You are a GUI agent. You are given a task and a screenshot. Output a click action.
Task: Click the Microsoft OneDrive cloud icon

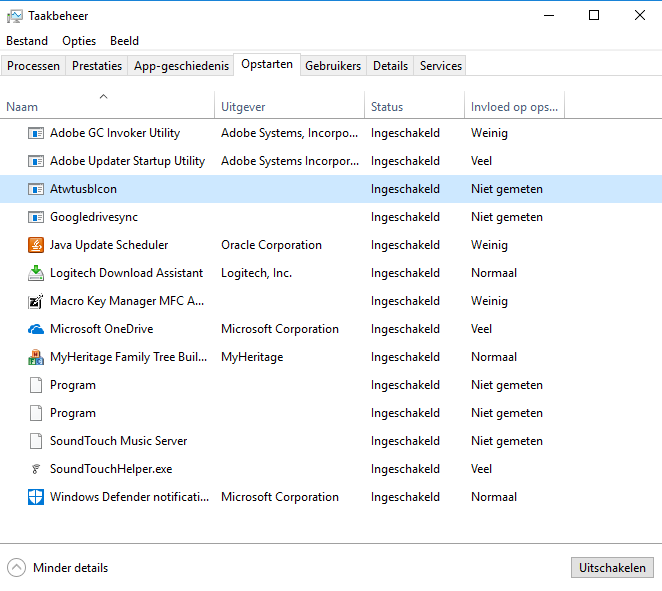pos(36,329)
